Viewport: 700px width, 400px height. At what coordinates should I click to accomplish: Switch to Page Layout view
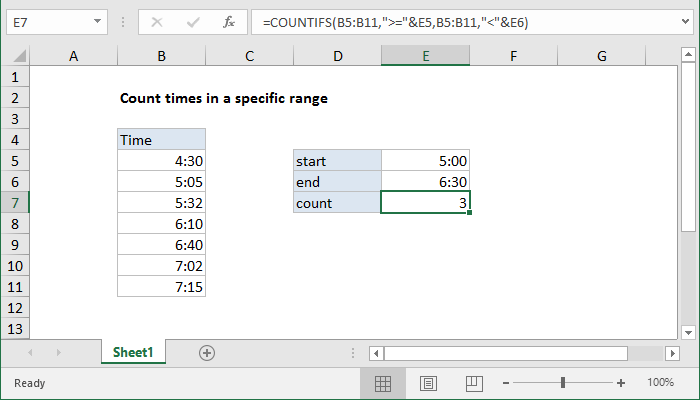pyautogui.click(x=428, y=383)
